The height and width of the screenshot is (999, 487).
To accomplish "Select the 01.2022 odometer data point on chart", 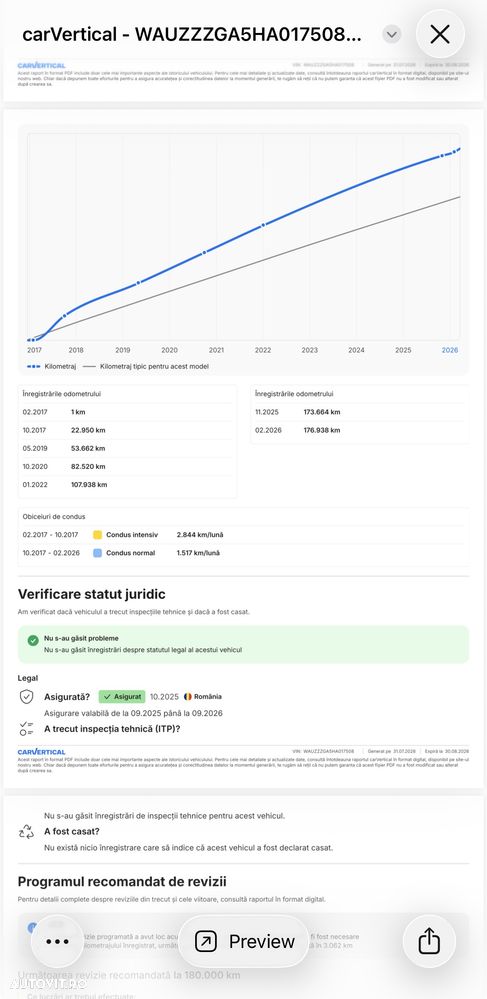I will point(263,226).
